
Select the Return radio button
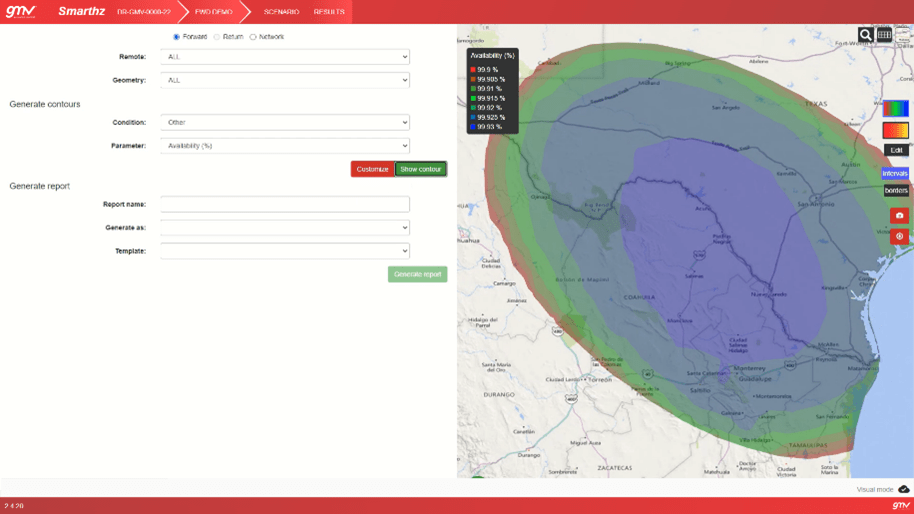pos(217,37)
